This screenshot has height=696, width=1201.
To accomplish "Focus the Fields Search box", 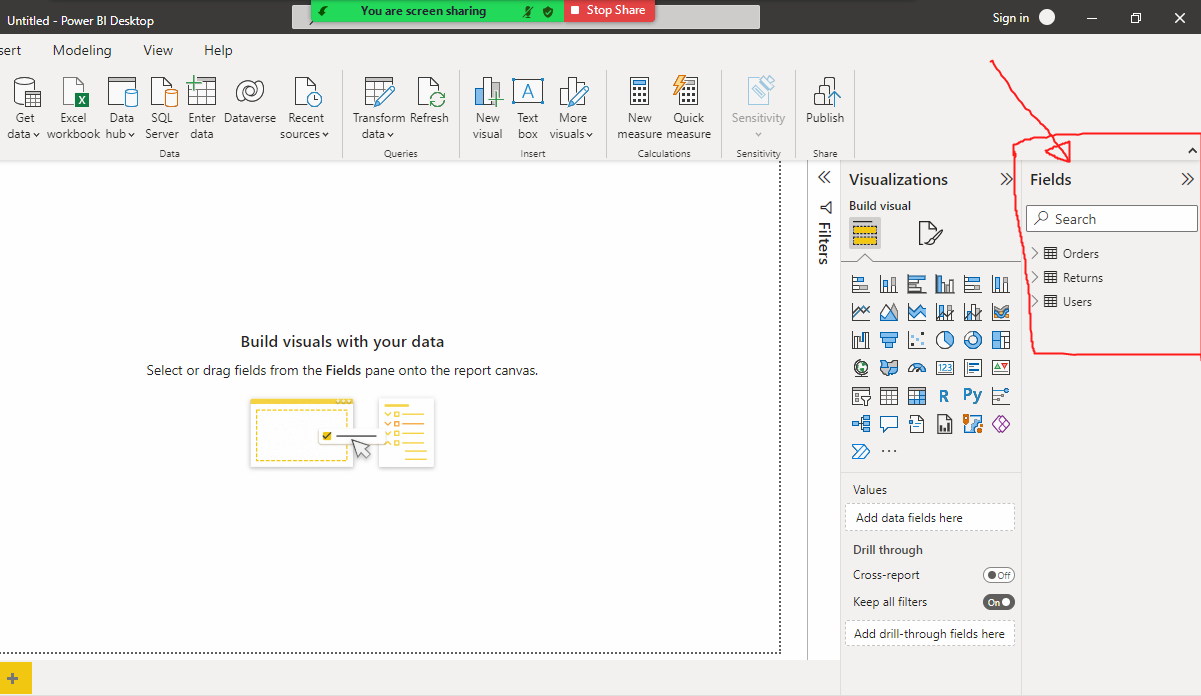I will (x=1112, y=219).
